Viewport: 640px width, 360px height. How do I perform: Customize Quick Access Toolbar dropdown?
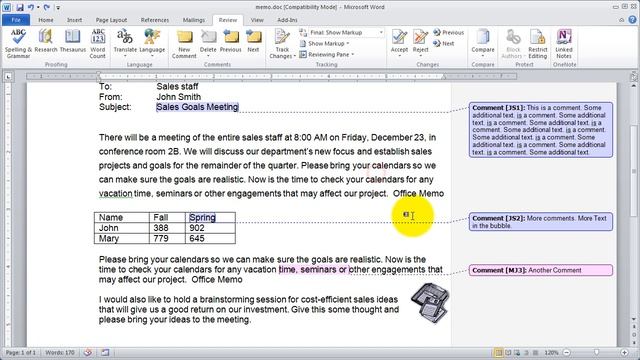[x=58, y=7]
